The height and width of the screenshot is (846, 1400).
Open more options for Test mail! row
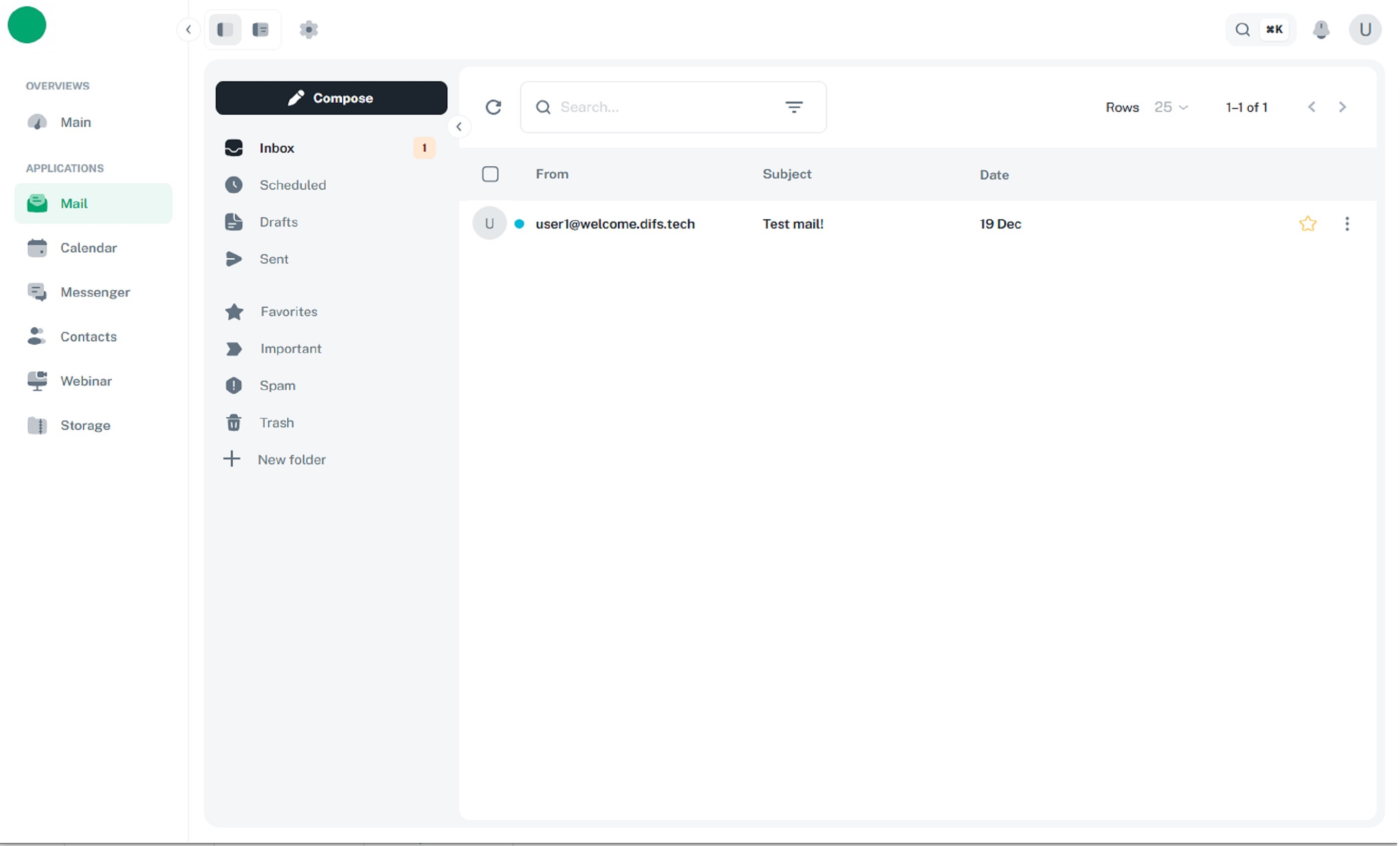(1347, 223)
